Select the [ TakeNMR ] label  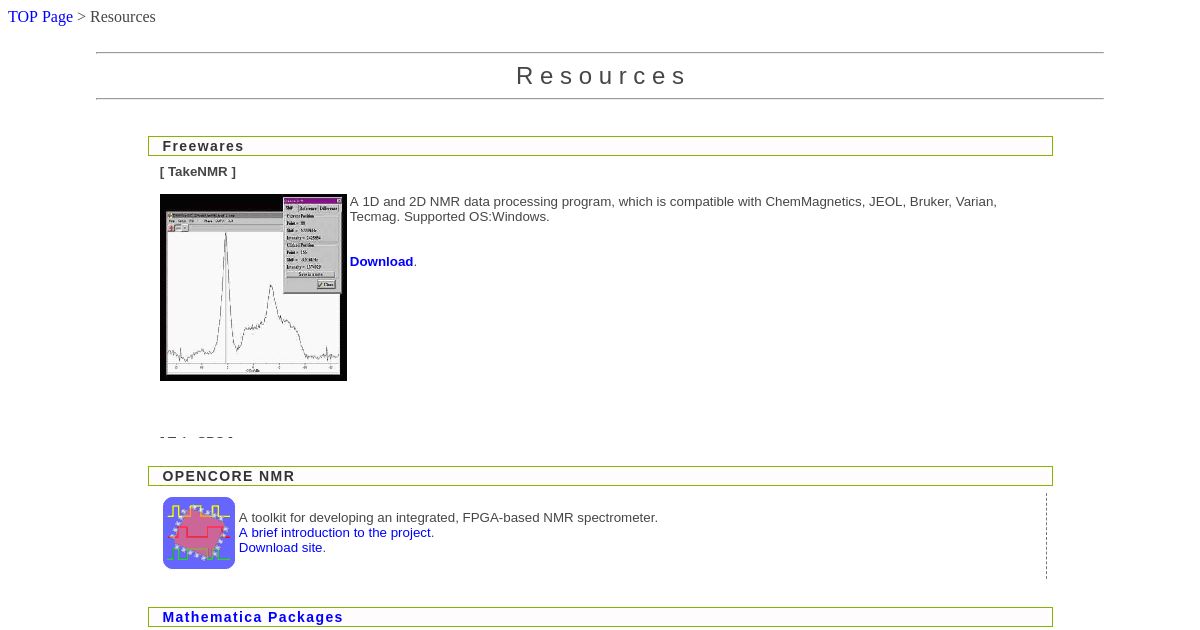[198, 172]
